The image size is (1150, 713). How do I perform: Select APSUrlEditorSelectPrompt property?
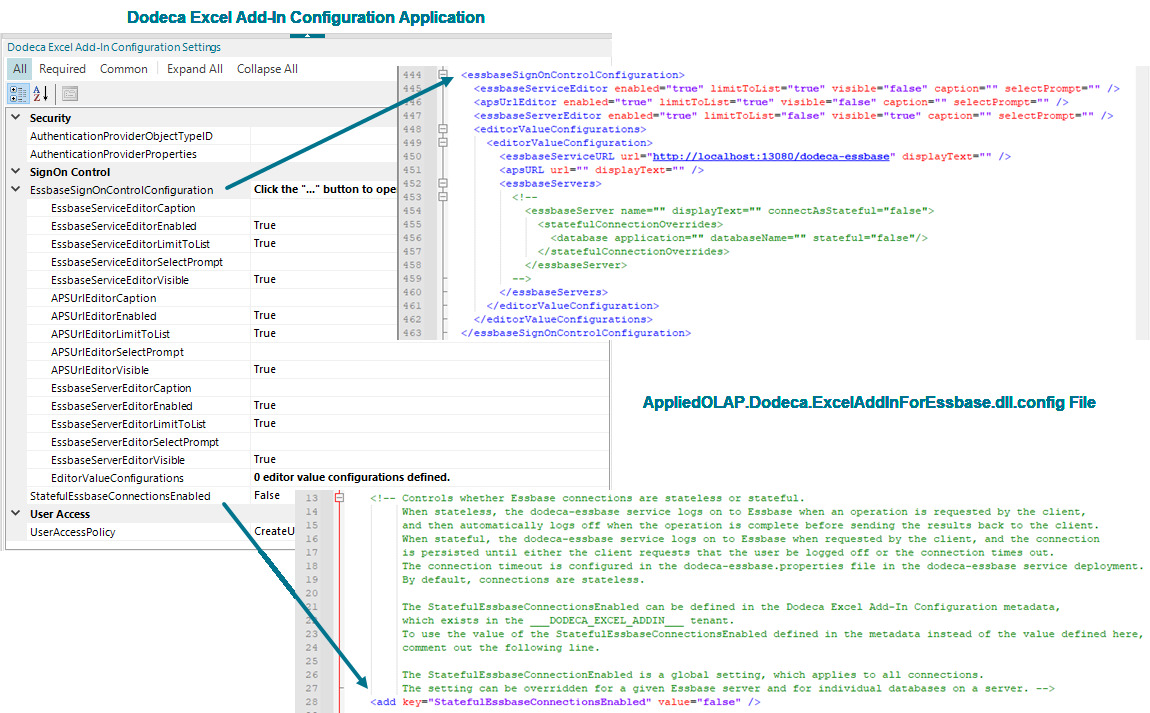pyautogui.click(x=117, y=352)
